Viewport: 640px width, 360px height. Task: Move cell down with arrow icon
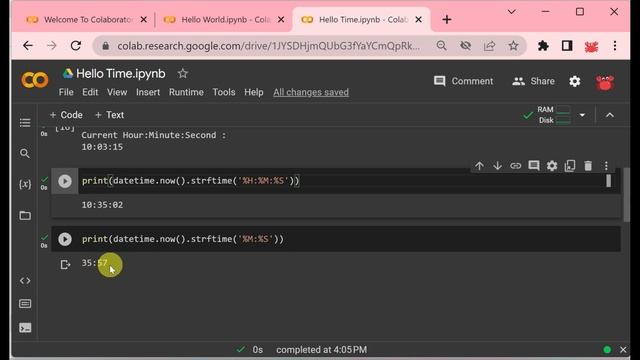click(x=497, y=166)
